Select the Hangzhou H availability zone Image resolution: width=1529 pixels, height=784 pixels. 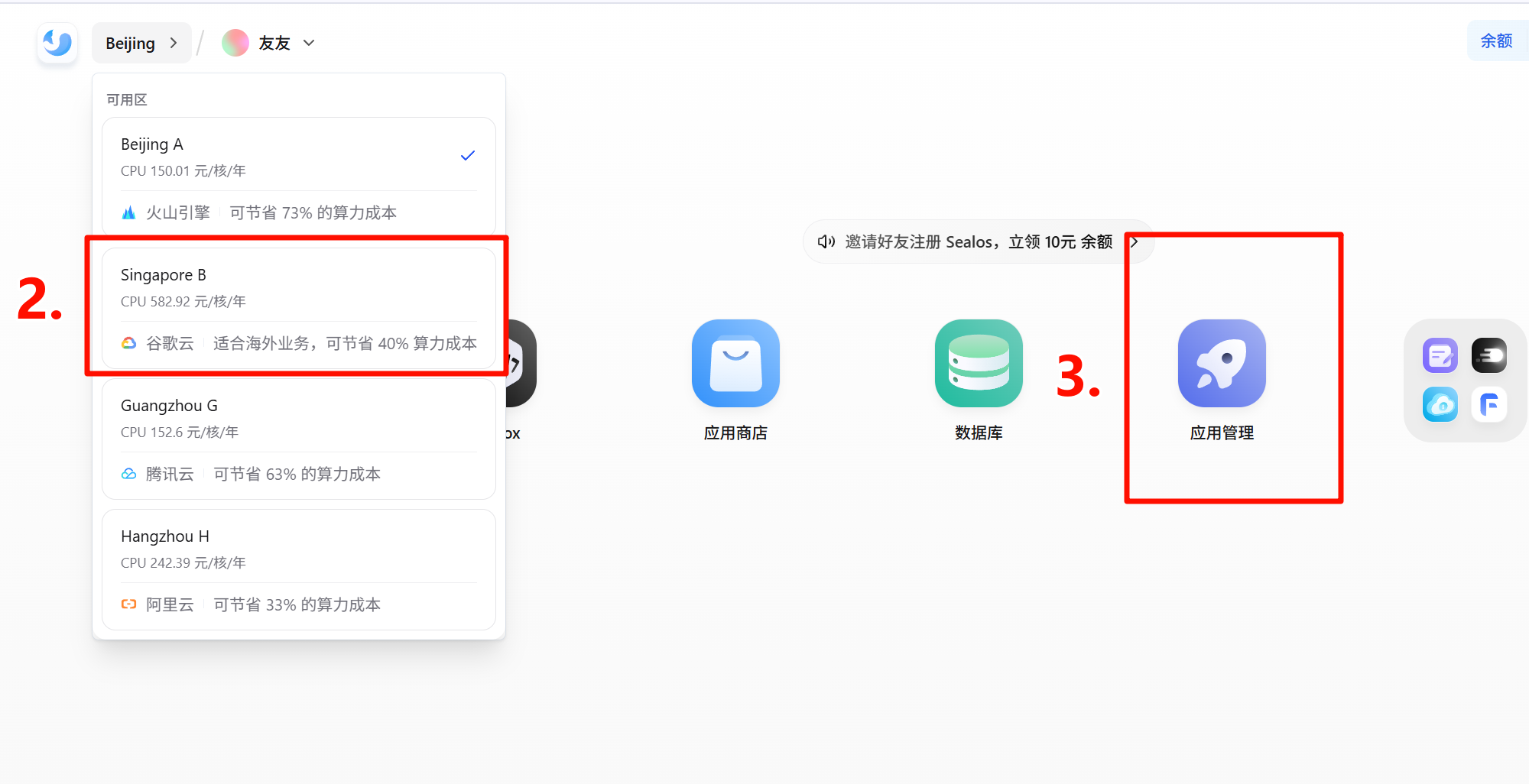pos(298,568)
